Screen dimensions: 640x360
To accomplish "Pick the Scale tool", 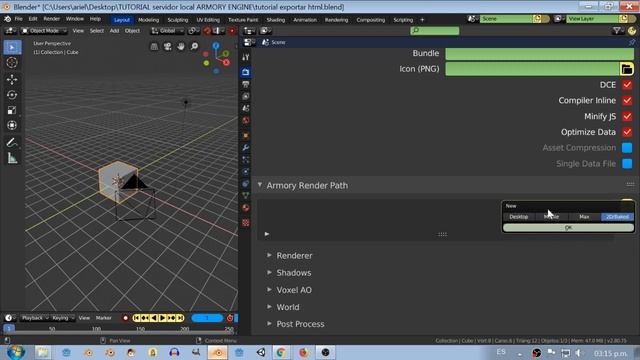I will click(12, 110).
